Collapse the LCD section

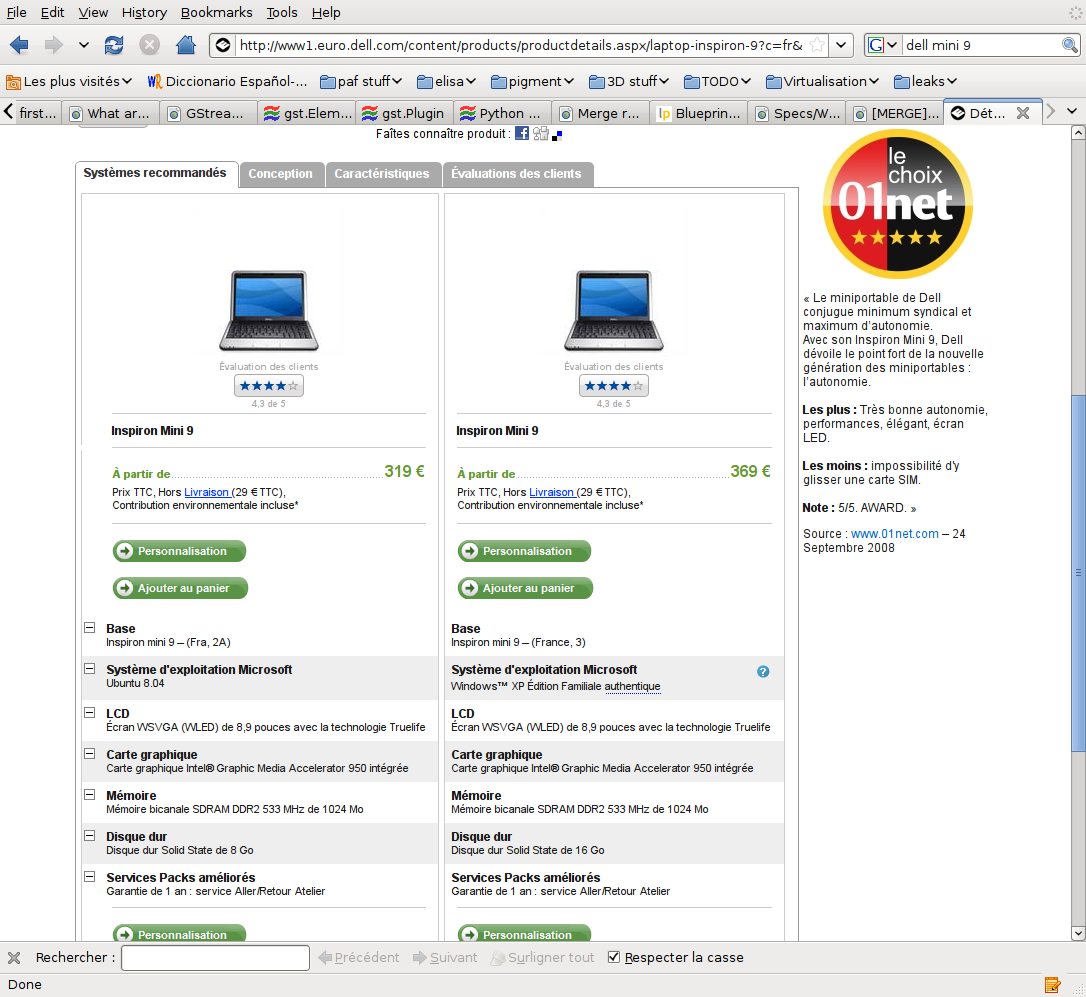click(x=89, y=712)
